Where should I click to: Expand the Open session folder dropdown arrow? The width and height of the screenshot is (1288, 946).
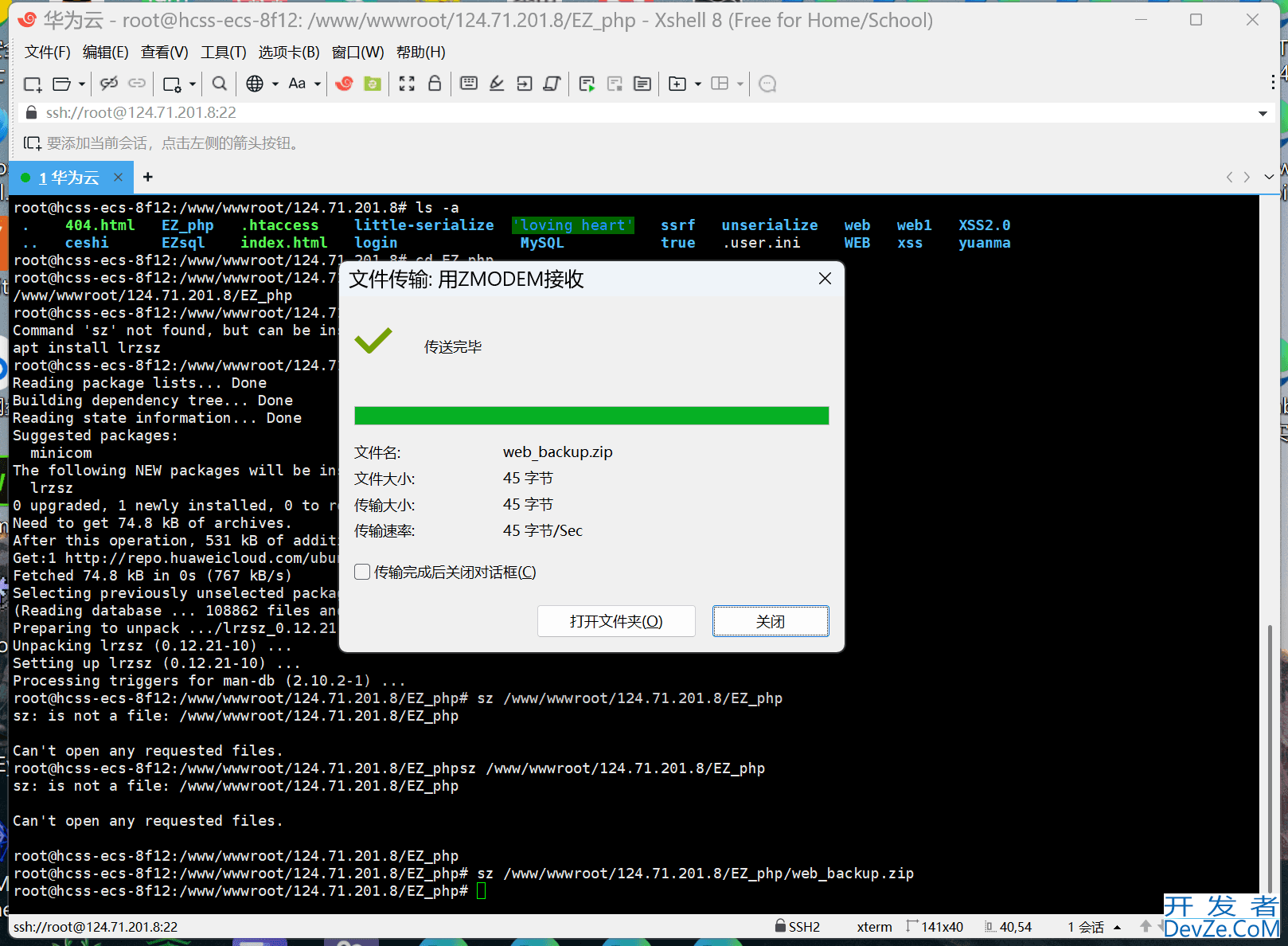pyautogui.click(x=81, y=84)
